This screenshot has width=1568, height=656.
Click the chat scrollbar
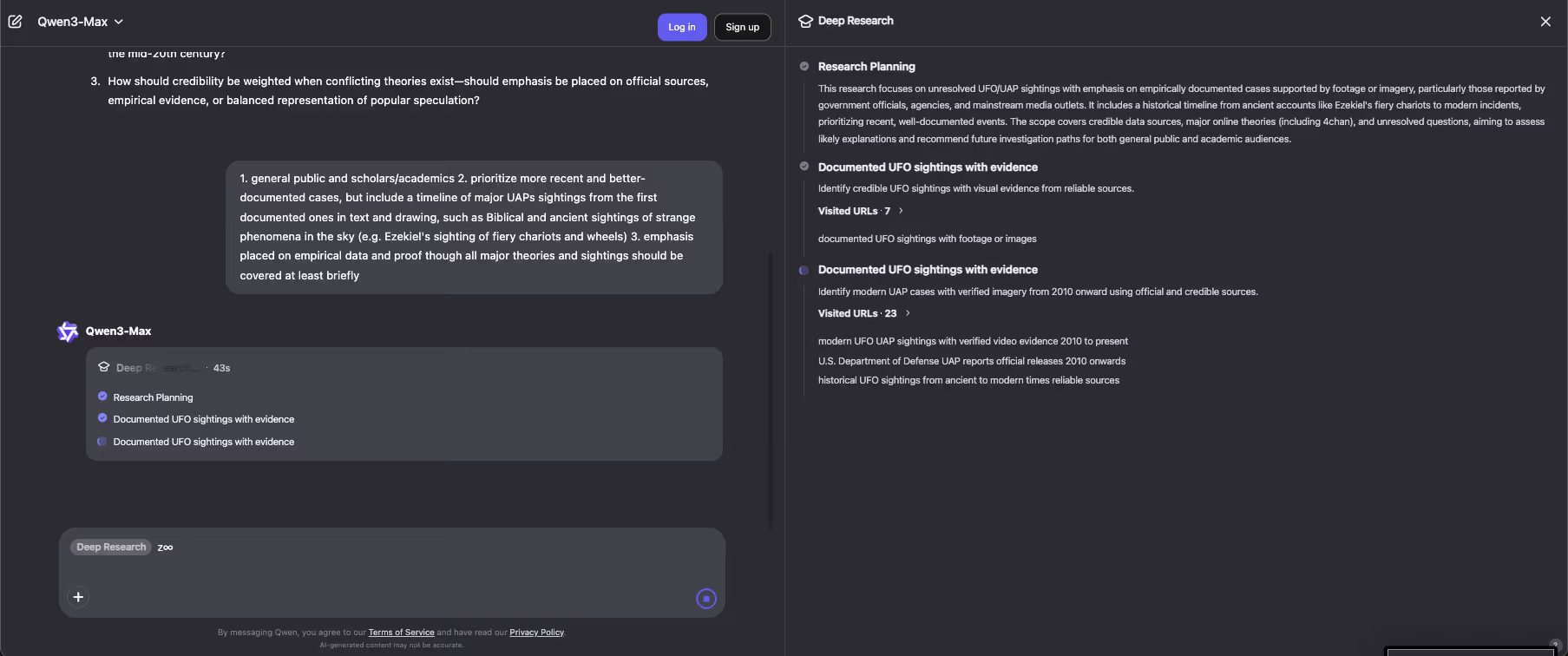770,390
